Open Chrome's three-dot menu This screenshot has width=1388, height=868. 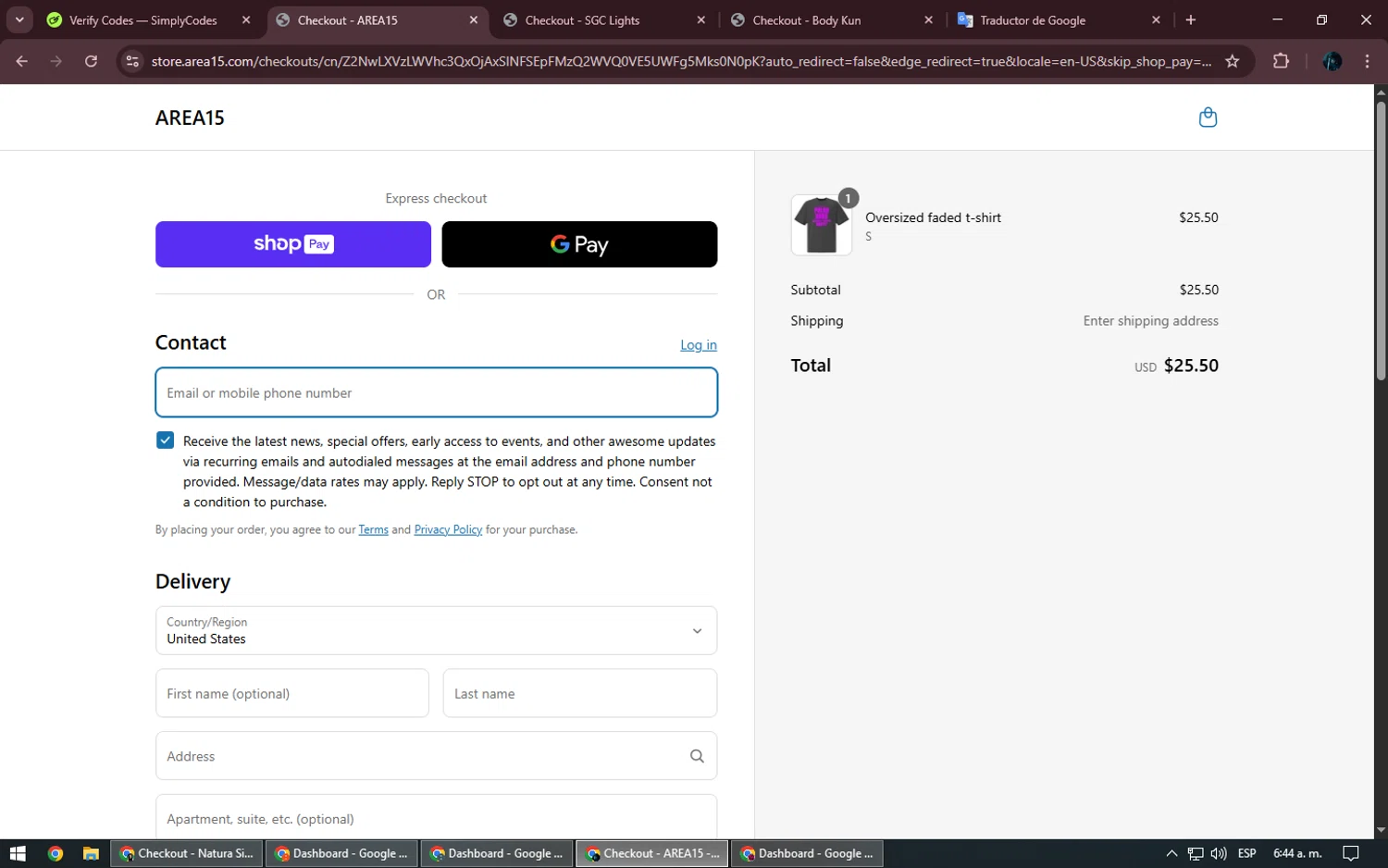(x=1367, y=61)
